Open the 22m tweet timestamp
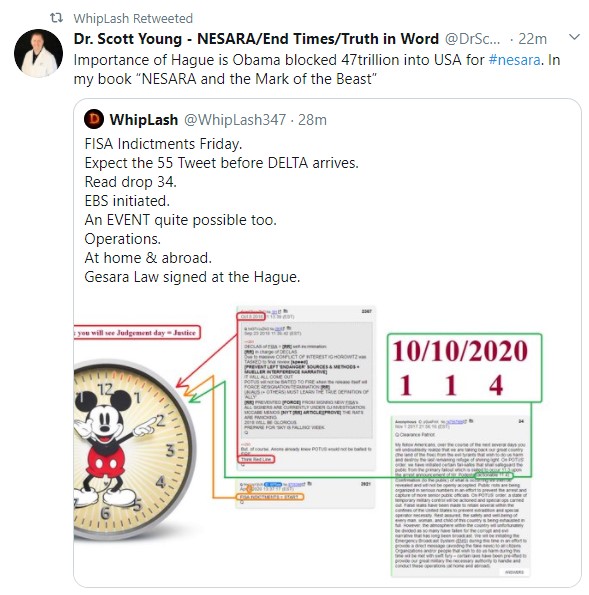This screenshot has height=595, width=589. (x=532, y=39)
